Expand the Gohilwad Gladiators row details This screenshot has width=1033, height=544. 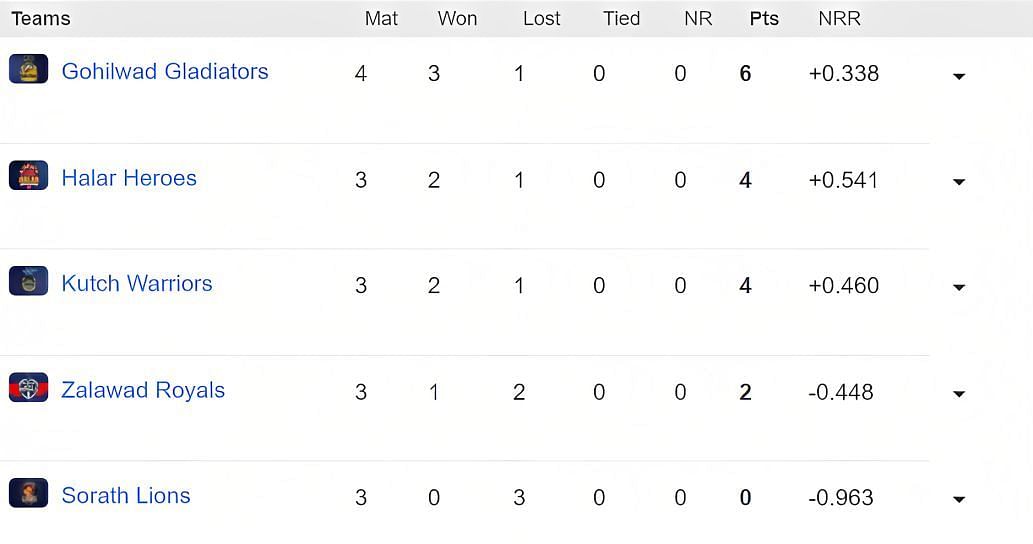[x=959, y=76]
